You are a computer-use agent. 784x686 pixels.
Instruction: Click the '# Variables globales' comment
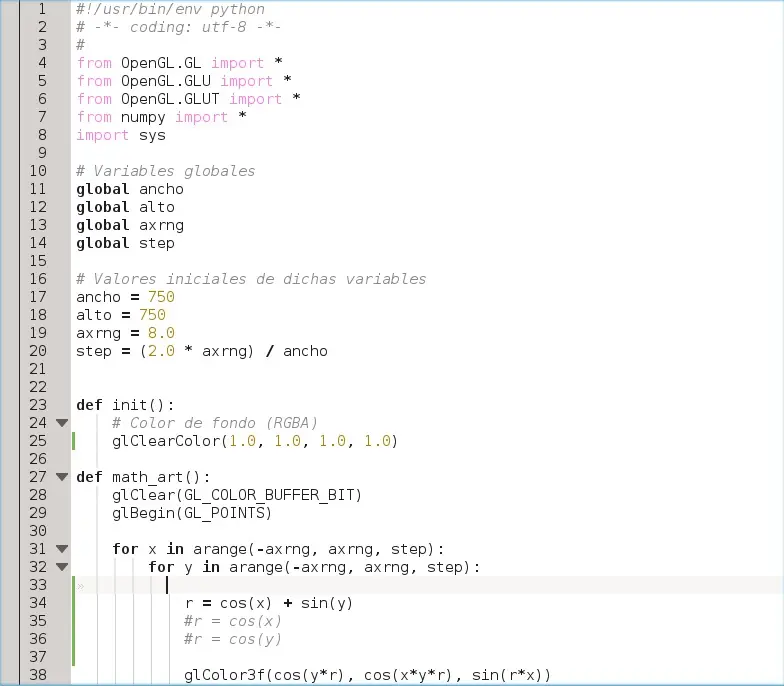166,171
